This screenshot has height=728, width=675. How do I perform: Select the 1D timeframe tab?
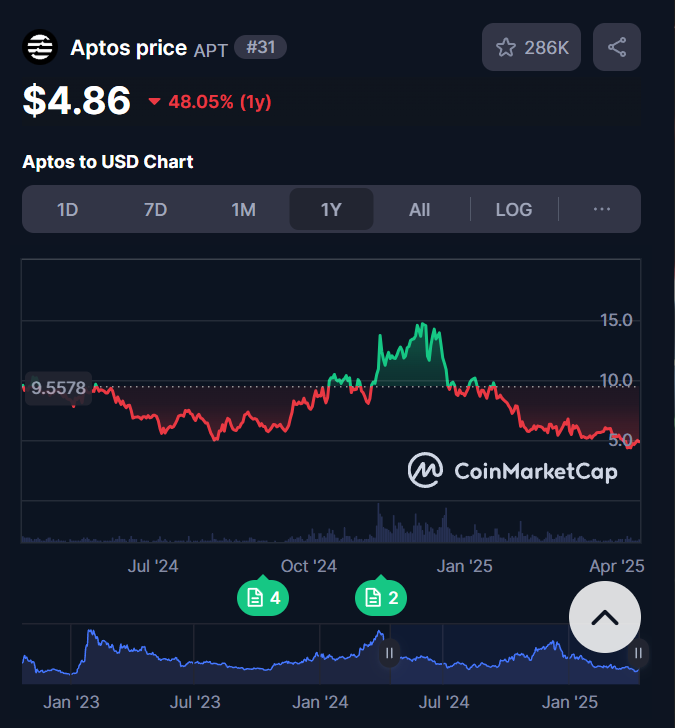[67, 209]
